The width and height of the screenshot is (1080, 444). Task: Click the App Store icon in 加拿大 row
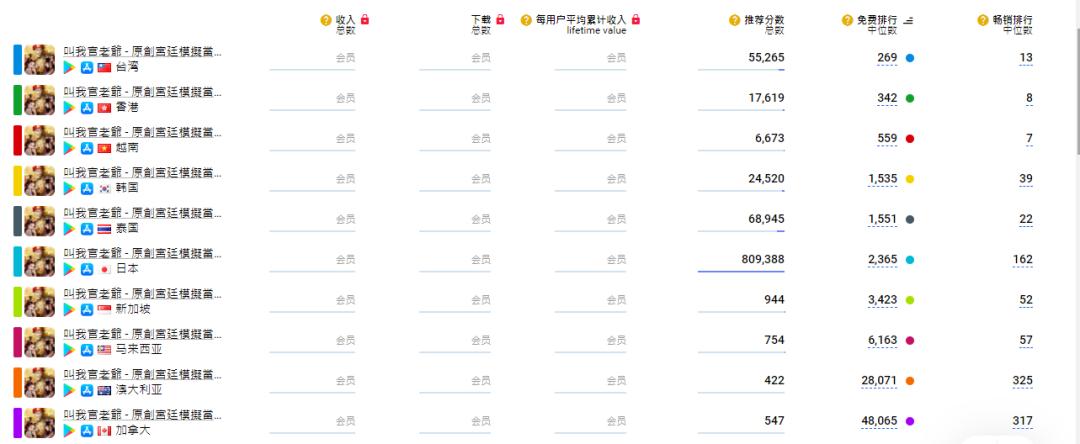point(87,430)
